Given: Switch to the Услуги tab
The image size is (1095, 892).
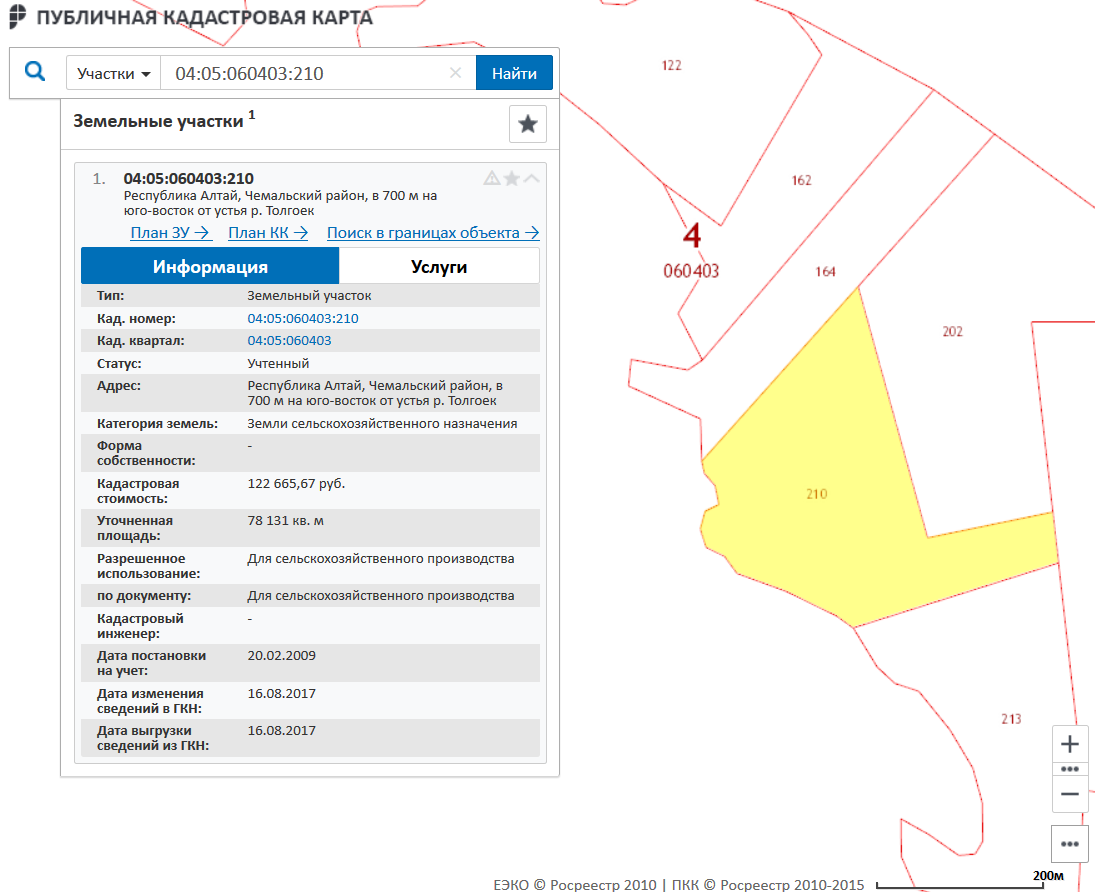Looking at the screenshot, I should coord(439,267).
